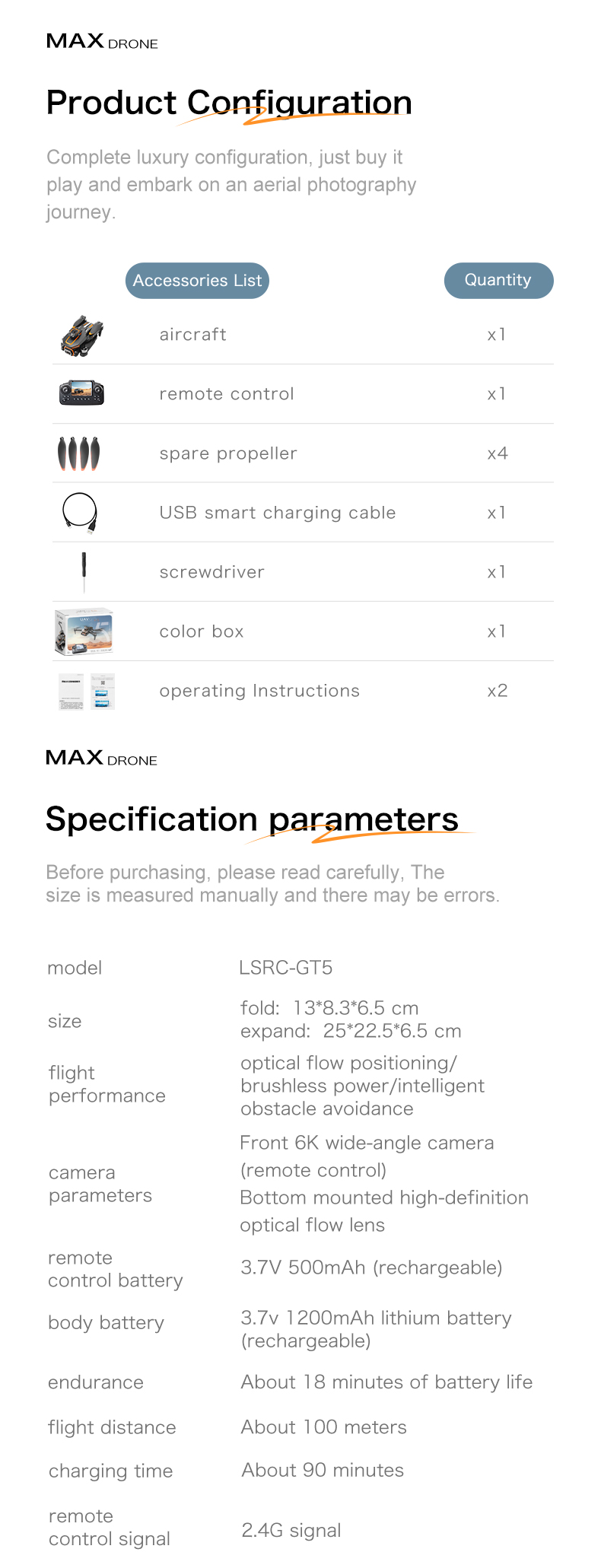Click the MAX DRONE logo above Specification parameters
This screenshot has height=1568, width=601.
click(x=101, y=758)
